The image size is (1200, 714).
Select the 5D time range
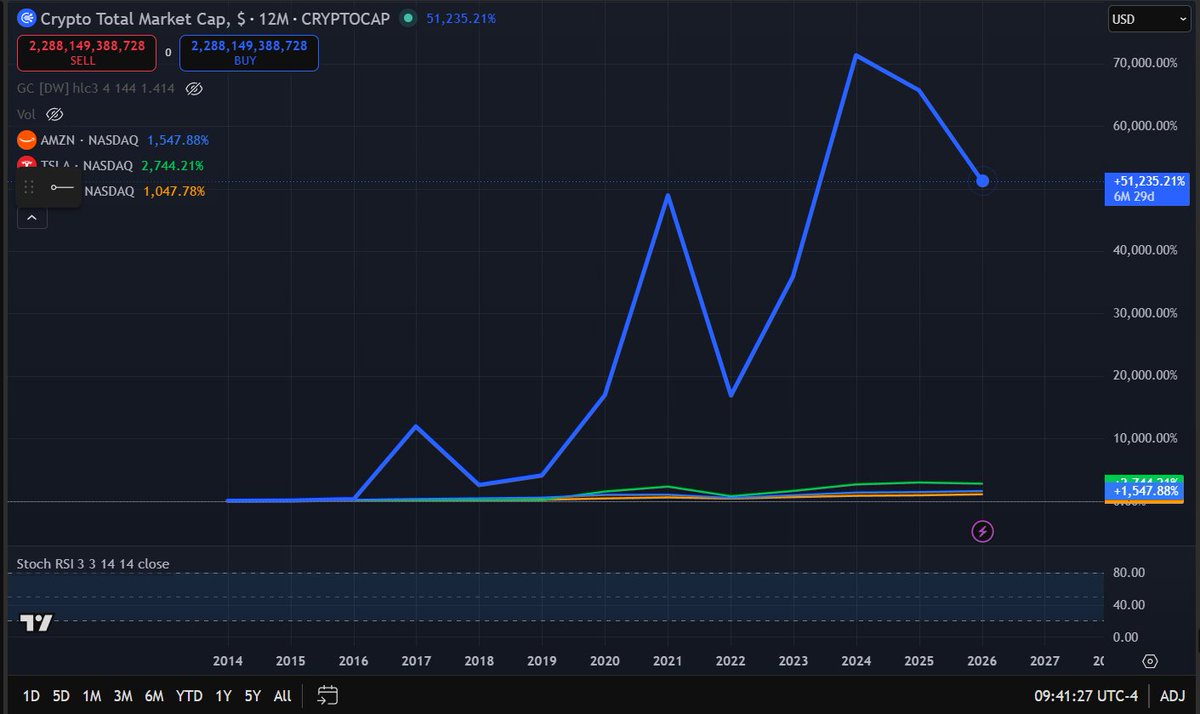point(61,695)
